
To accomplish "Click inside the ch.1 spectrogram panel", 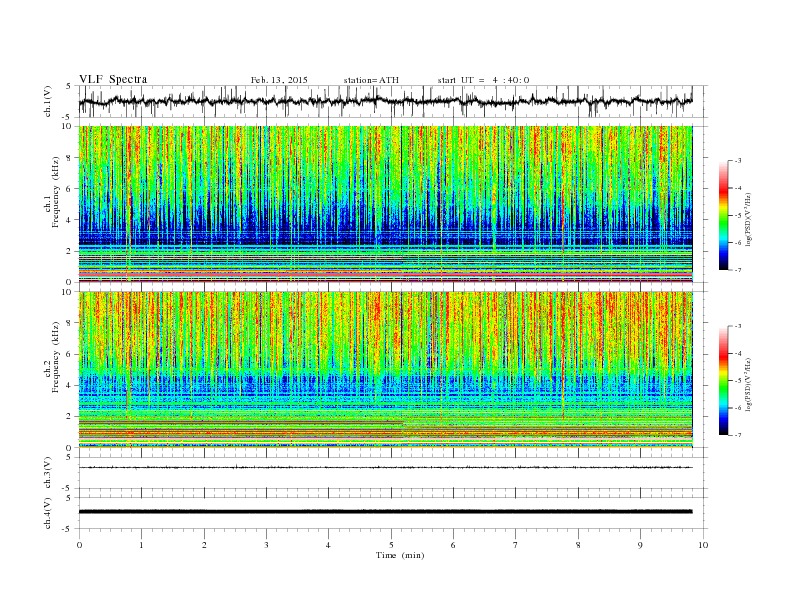I will tap(385, 204).
